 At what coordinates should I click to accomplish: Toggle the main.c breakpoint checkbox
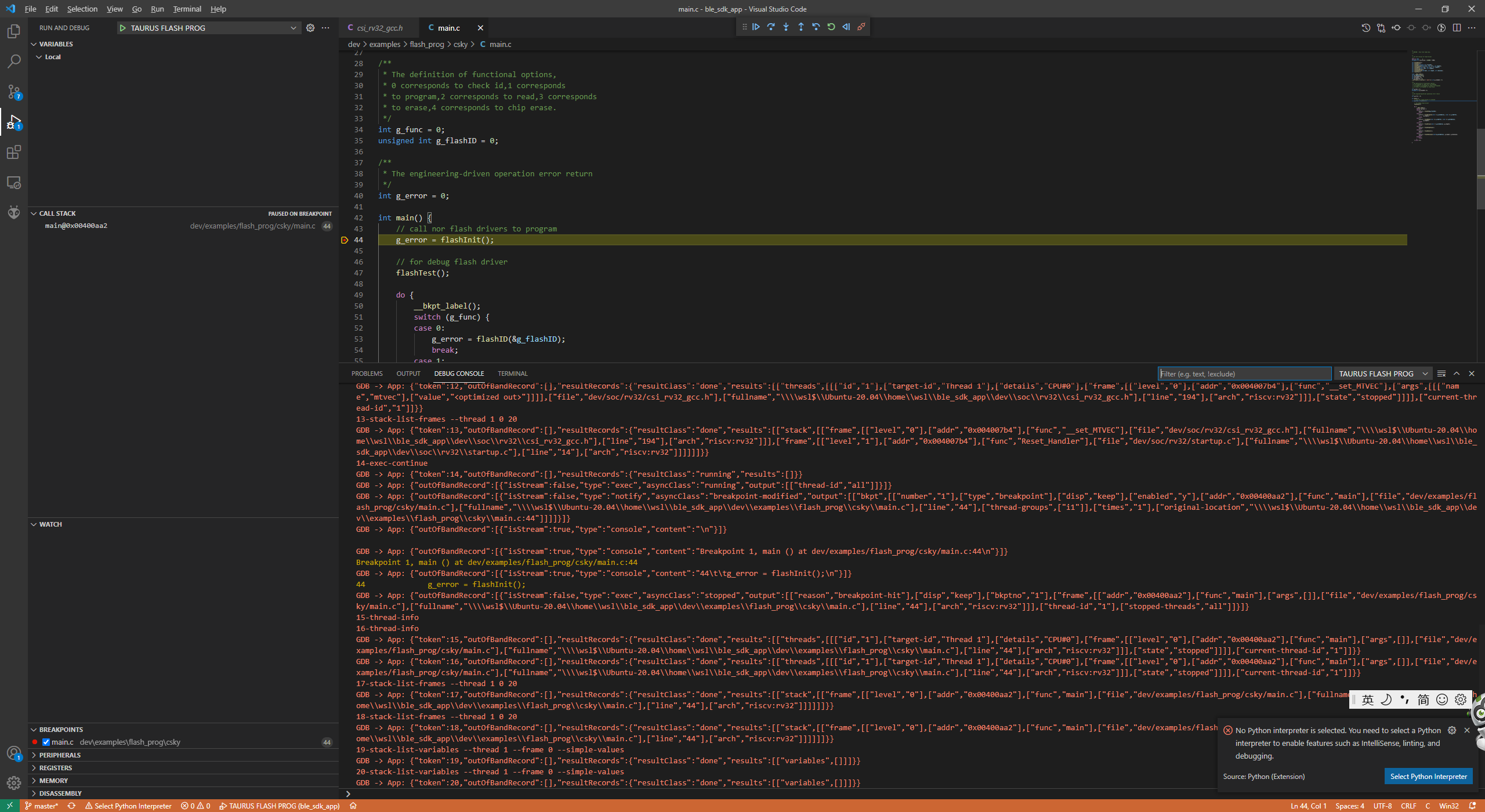pos(45,741)
